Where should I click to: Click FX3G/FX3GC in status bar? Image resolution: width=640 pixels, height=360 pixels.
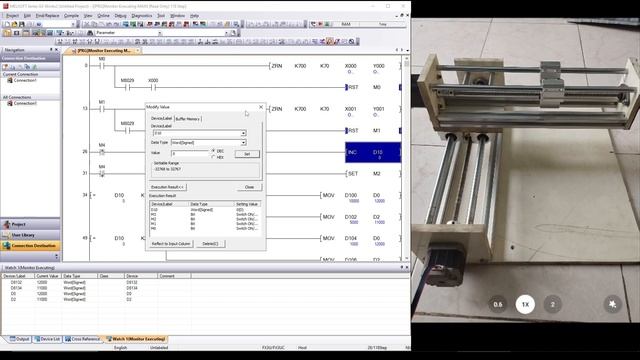pos(273,348)
